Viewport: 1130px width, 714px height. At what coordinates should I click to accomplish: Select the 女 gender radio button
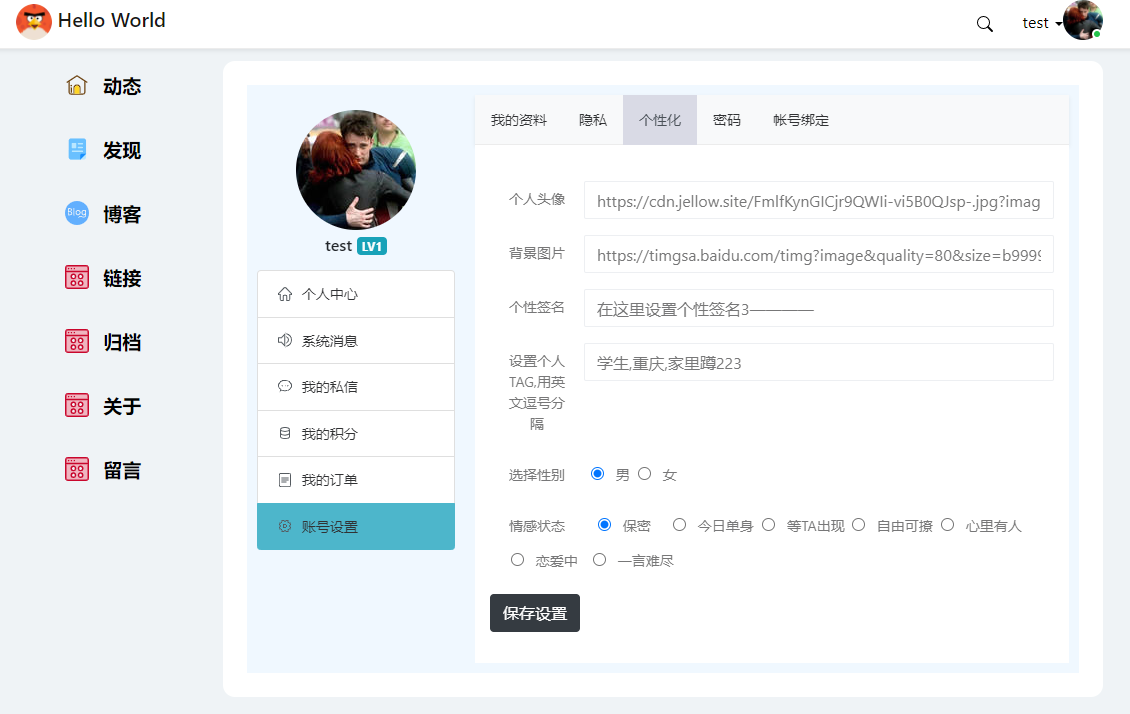tap(644, 473)
